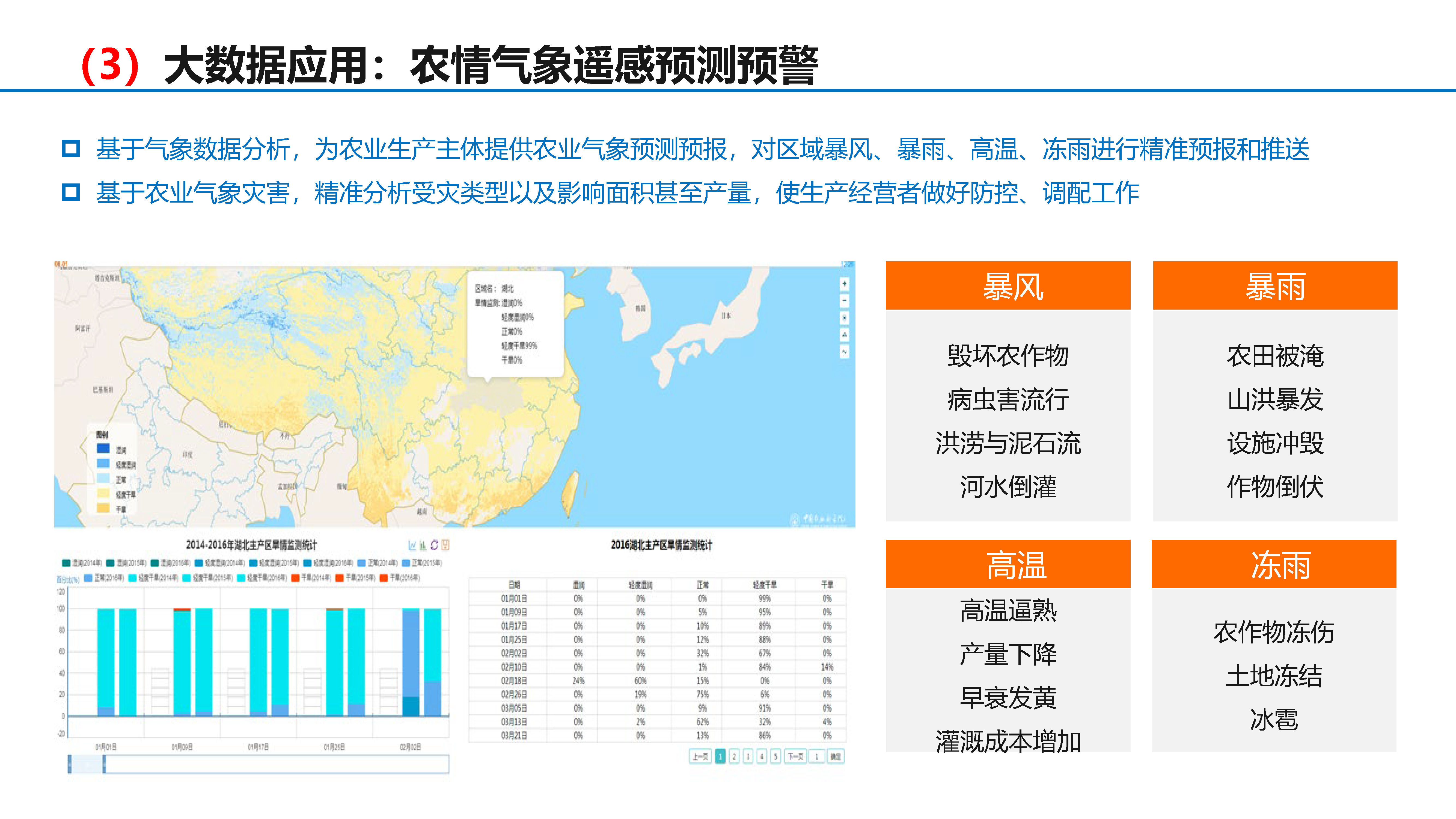Click the page number input field
Image resolution: width=1456 pixels, height=819 pixels.
pos(817,756)
